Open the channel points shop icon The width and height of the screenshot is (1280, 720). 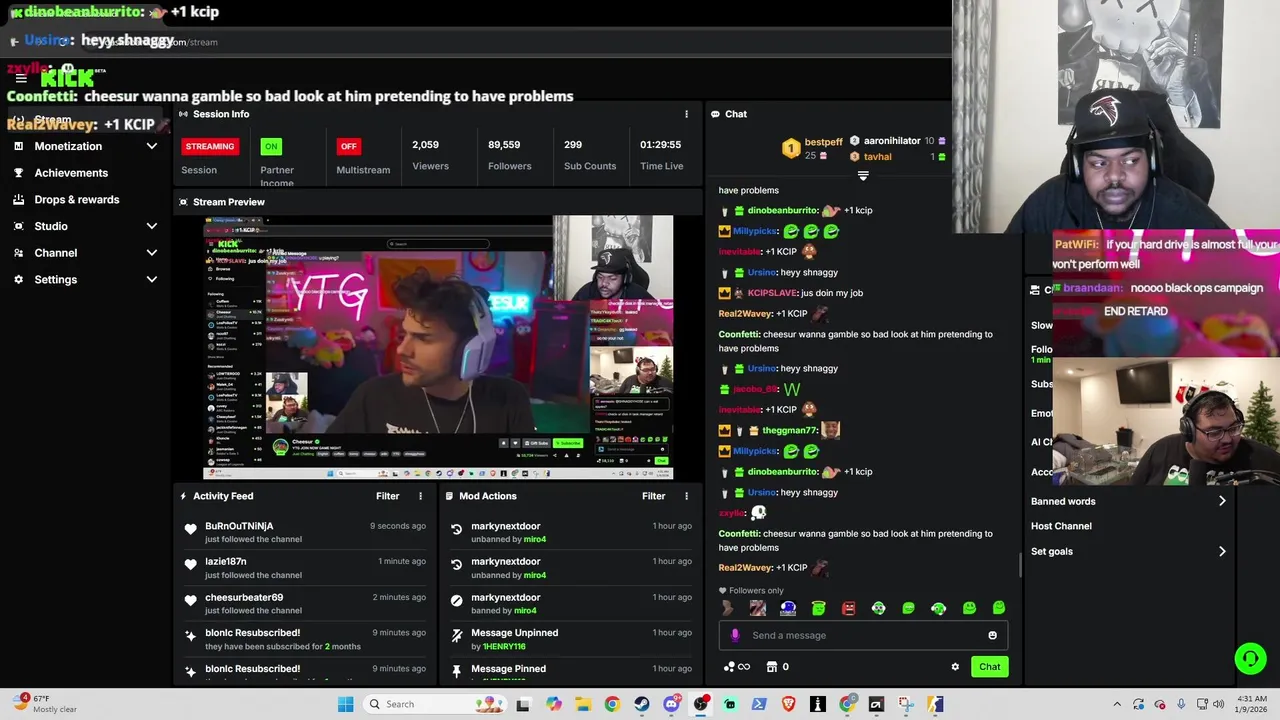pos(771,667)
